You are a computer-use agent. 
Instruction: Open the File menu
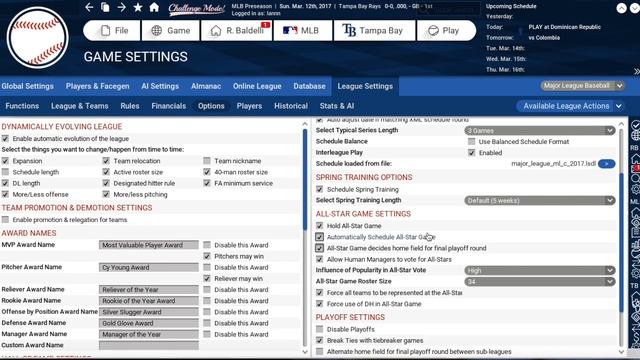point(112,31)
